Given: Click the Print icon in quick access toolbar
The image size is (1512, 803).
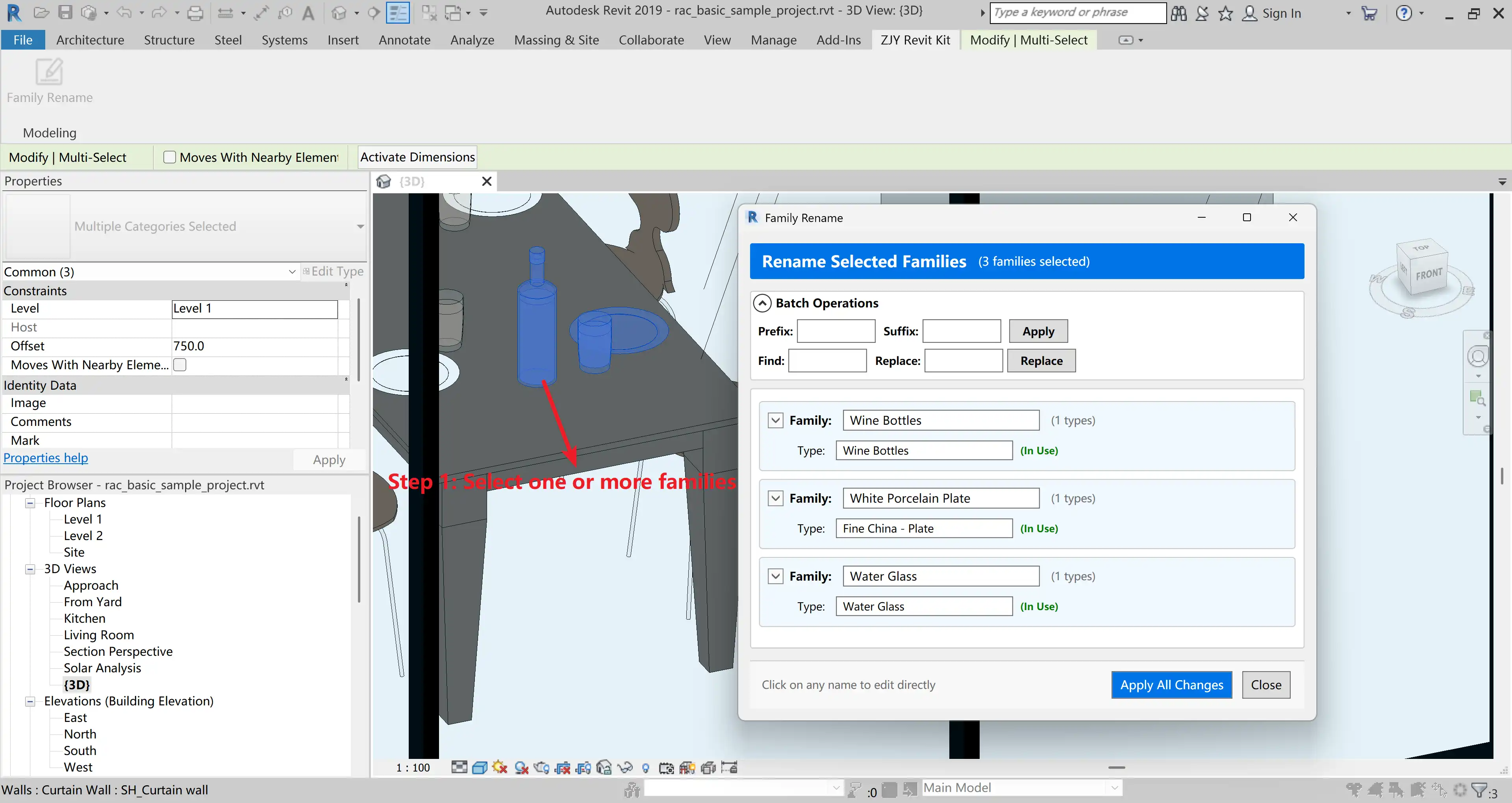Looking at the screenshot, I should coord(195,12).
